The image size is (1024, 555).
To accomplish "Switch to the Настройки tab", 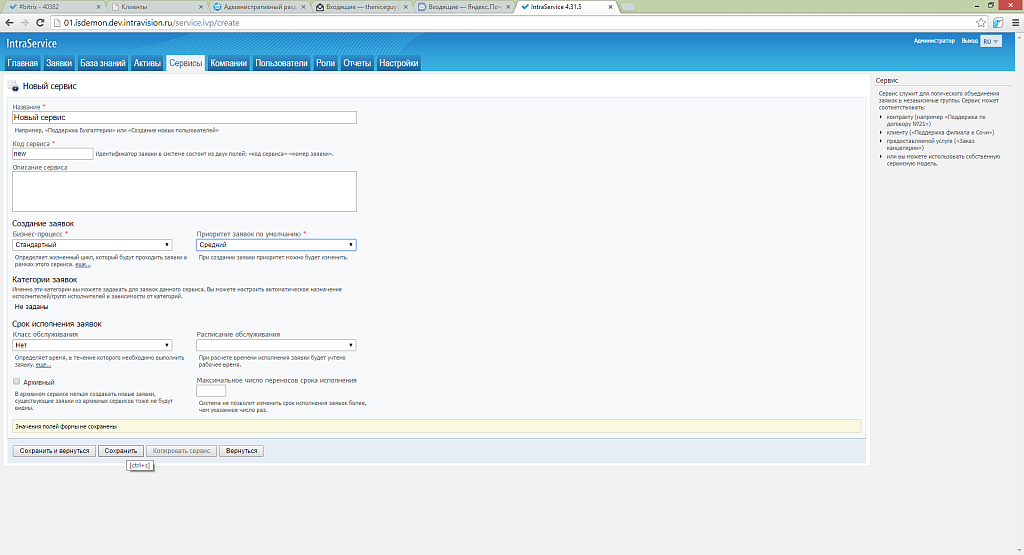I will pos(399,63).
